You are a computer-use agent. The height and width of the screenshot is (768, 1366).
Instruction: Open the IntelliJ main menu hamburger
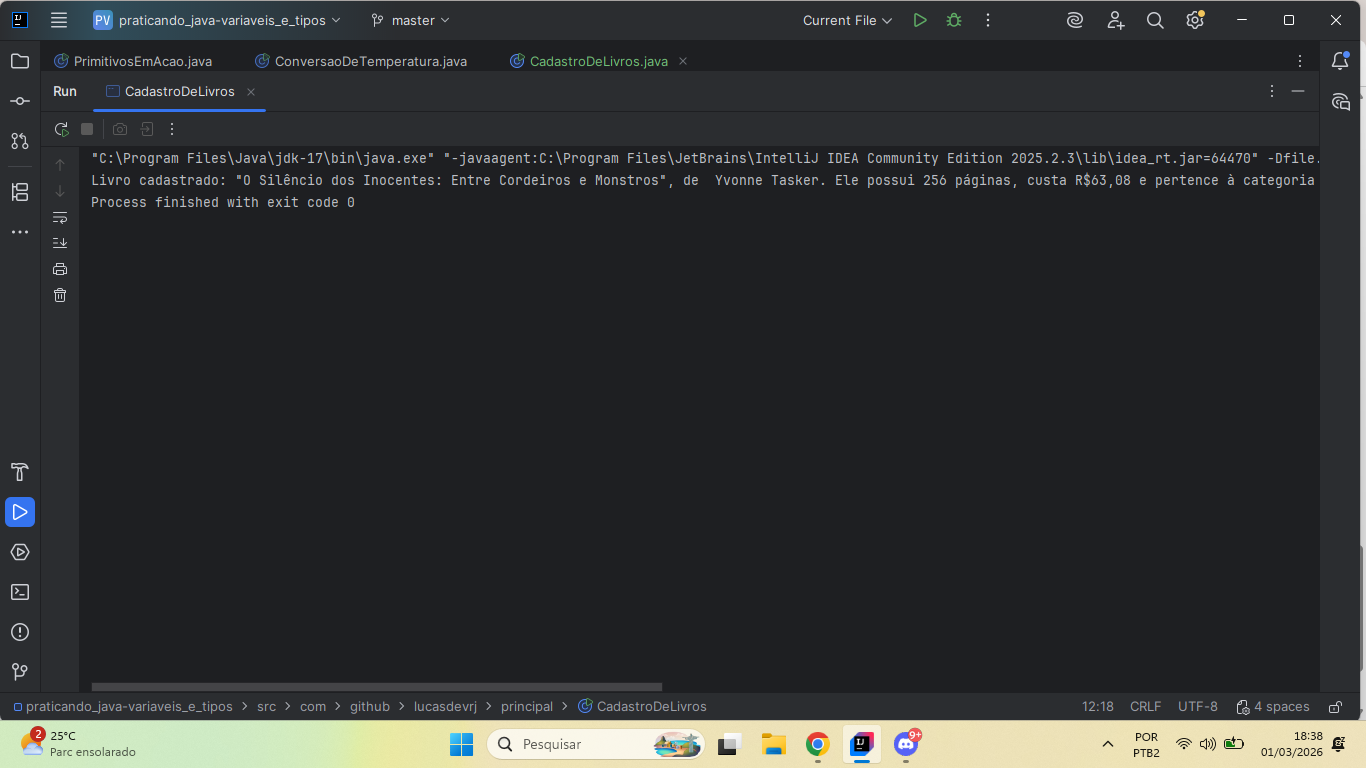[59, 20]
